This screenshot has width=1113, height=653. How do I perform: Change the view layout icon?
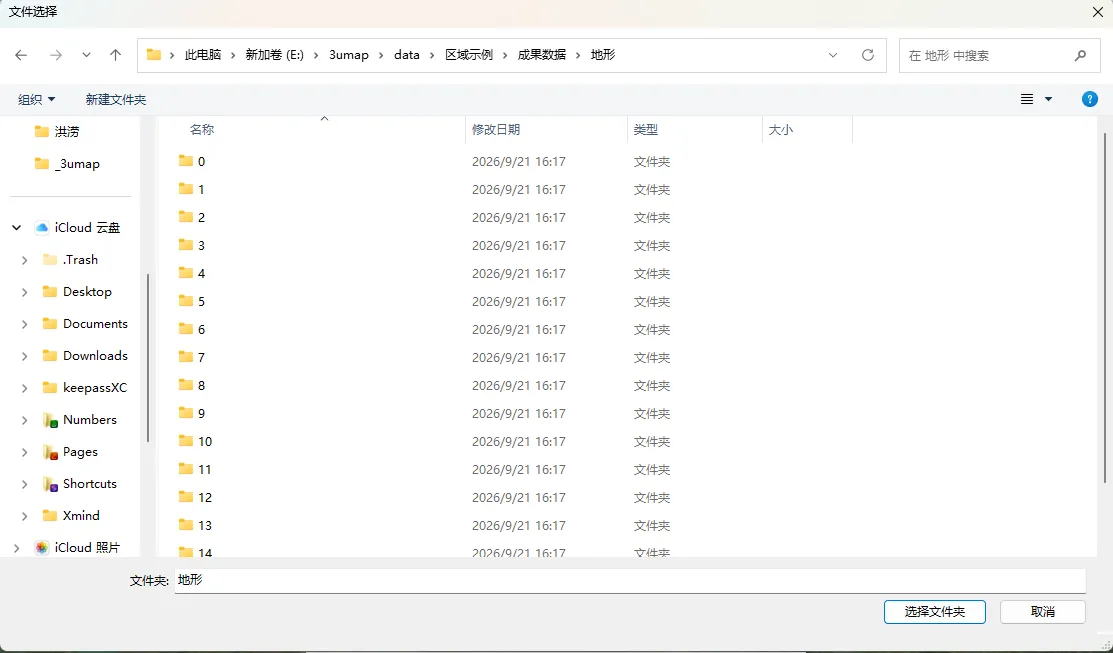click(1027, 99)
